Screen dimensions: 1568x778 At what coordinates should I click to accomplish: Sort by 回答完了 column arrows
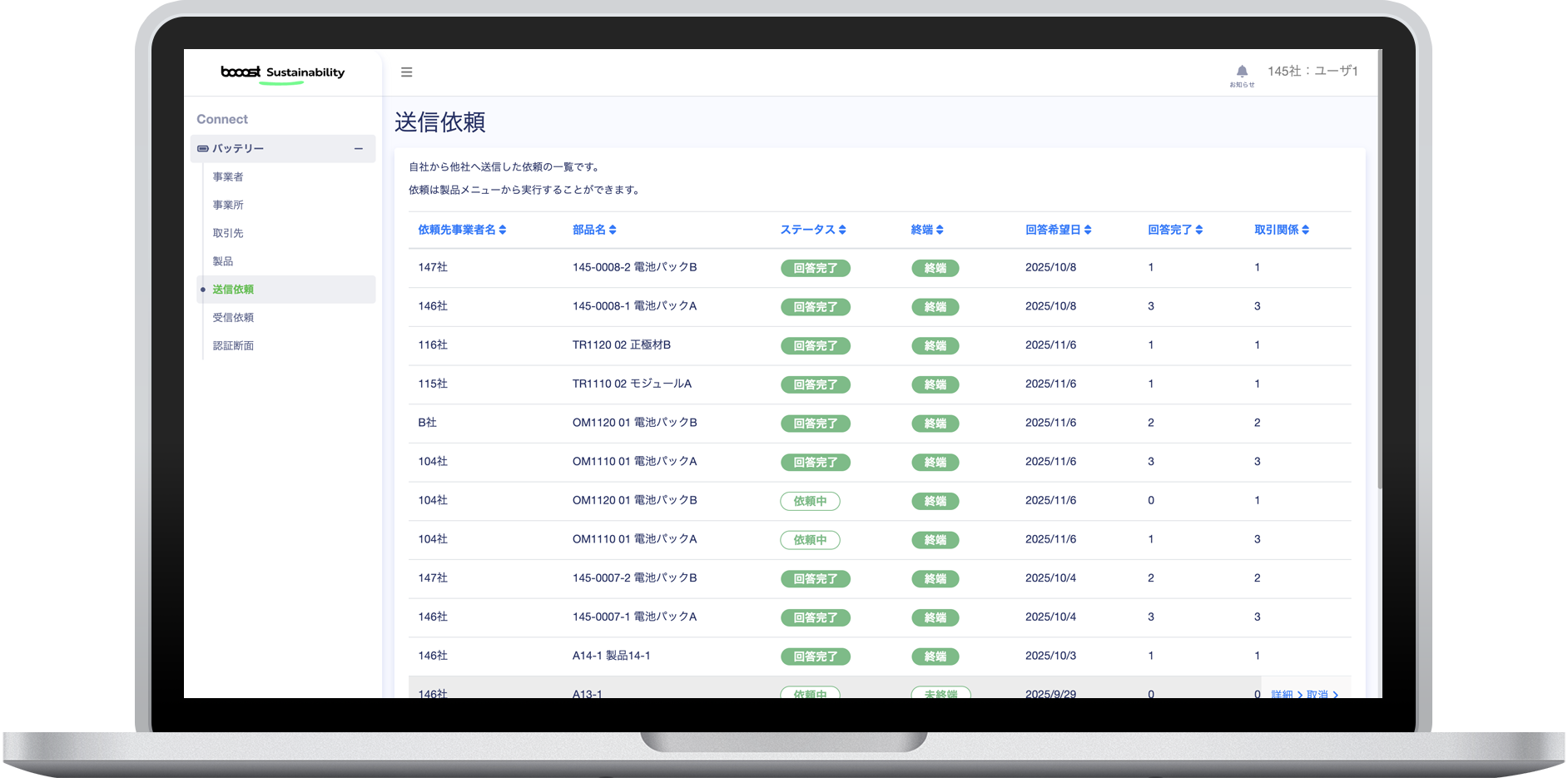point(1199,230)
